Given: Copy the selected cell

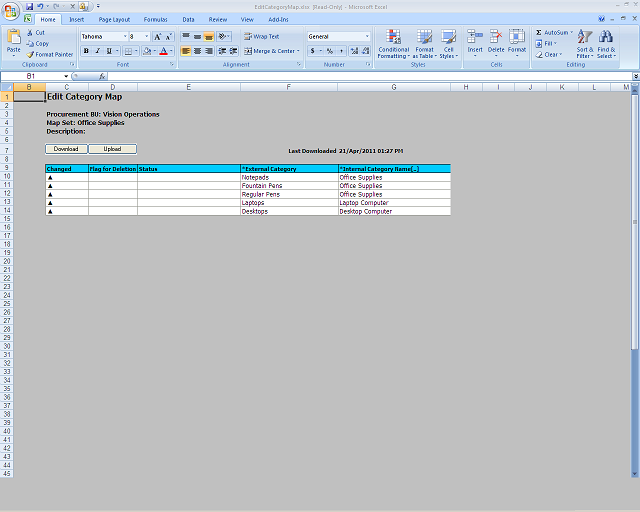Looking at the screenshot, I should pyautogui.click(x=37, y=44).
